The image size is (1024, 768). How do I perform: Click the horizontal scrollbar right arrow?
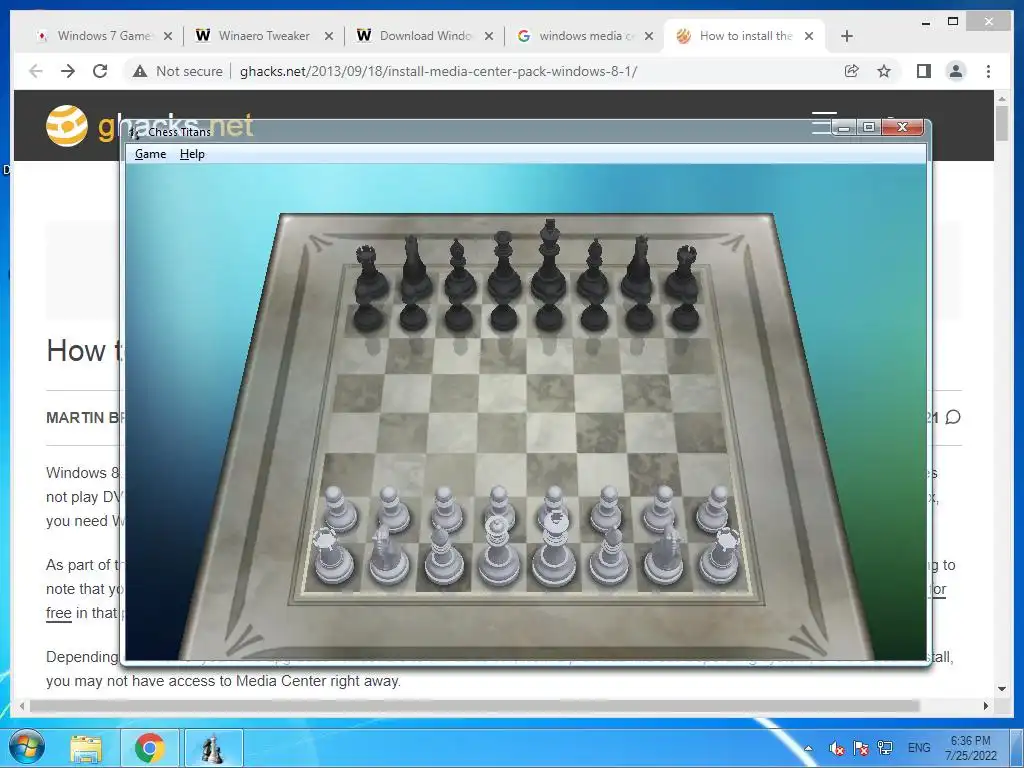point(986,705)
